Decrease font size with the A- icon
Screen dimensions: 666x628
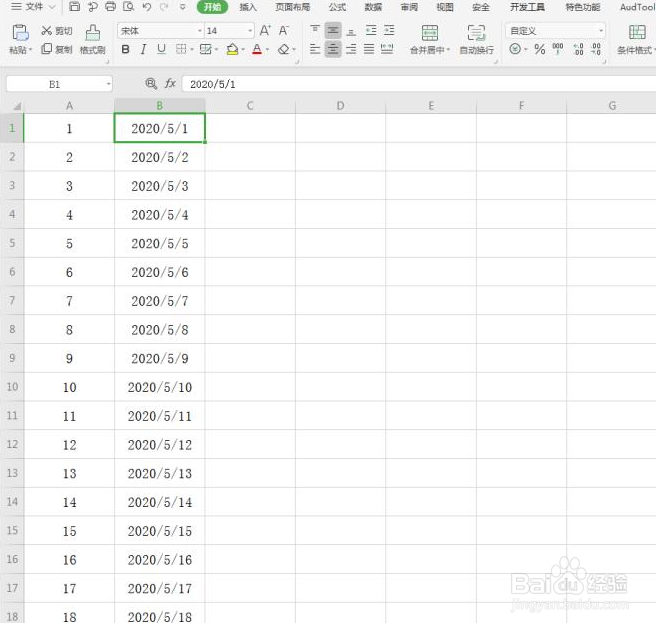pos(284,31)
